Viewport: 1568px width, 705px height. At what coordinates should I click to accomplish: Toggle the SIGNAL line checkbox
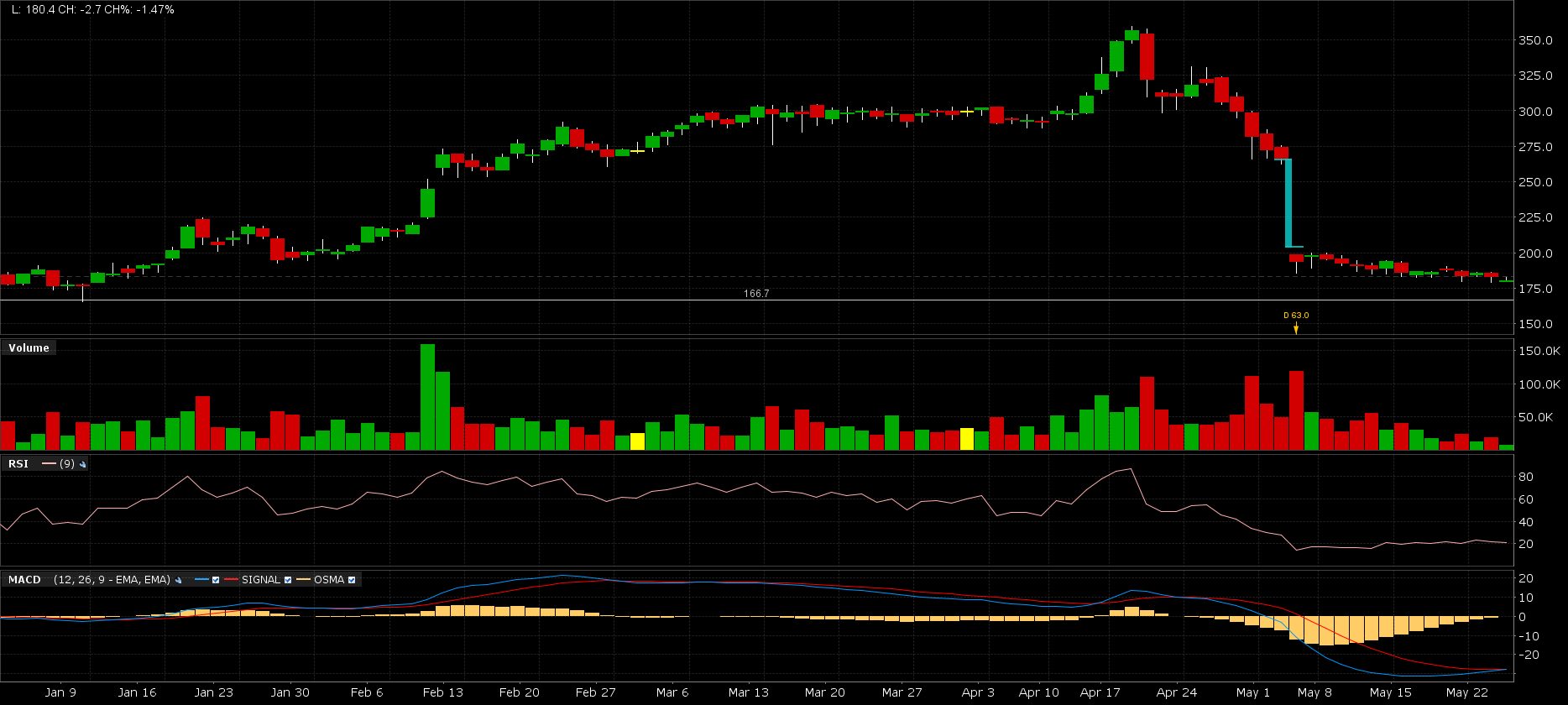pos(288,580)
